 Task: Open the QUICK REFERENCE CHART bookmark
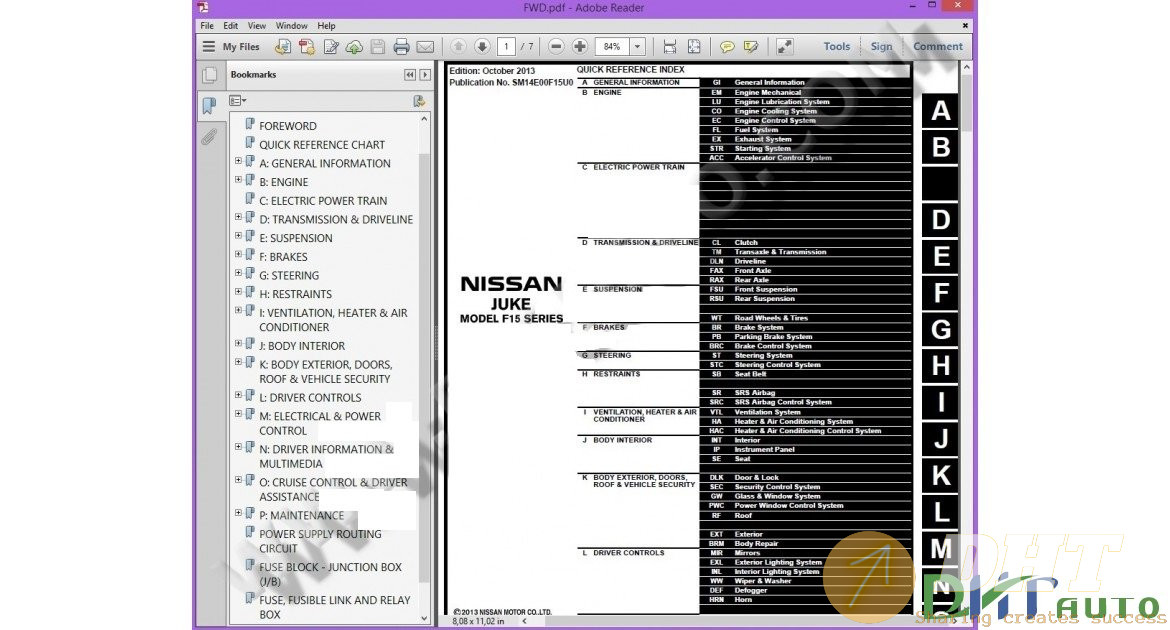point(322,145)
